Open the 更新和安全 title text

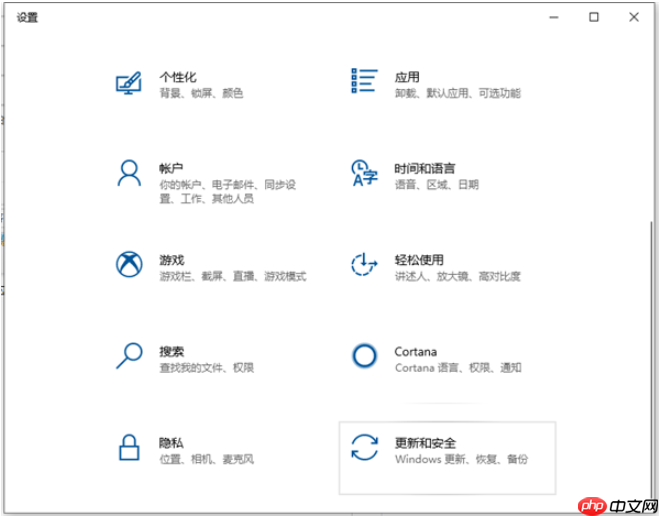tap(424, 441)
